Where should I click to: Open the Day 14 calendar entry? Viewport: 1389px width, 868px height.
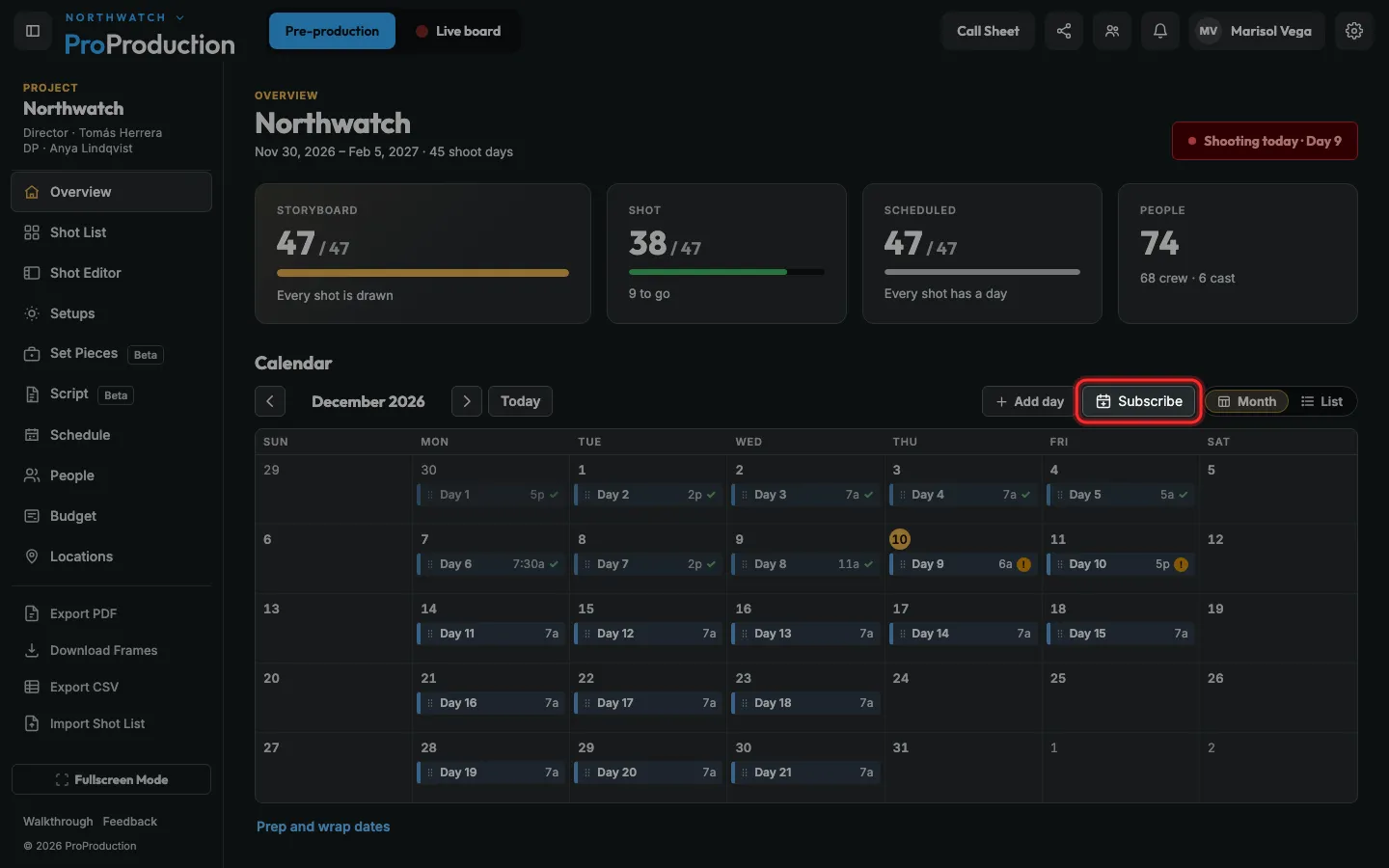[x=963, y=634]
